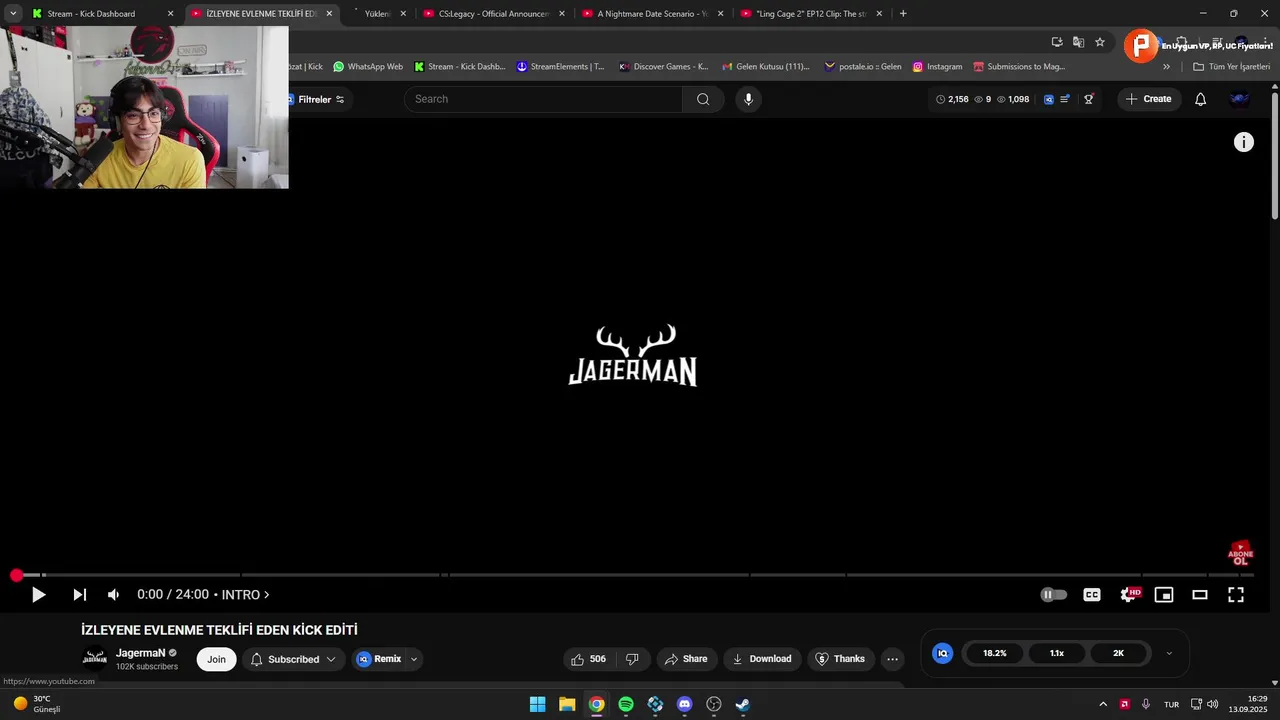Image resolution: width=1280 pixels, height=720 pixels.
Task: Open vidIQ list icon in header
Action: (x=1065, y=99)
